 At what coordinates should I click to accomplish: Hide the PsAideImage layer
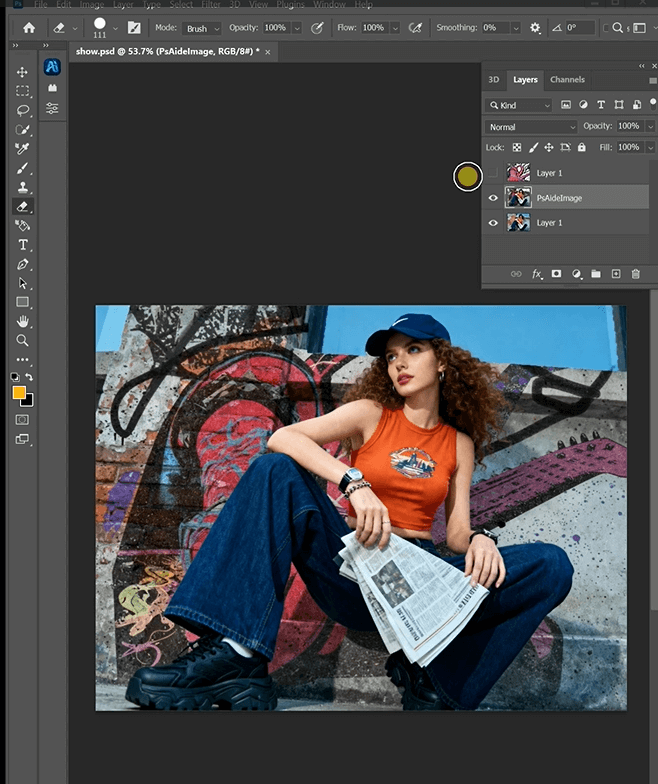coord(492,198)
